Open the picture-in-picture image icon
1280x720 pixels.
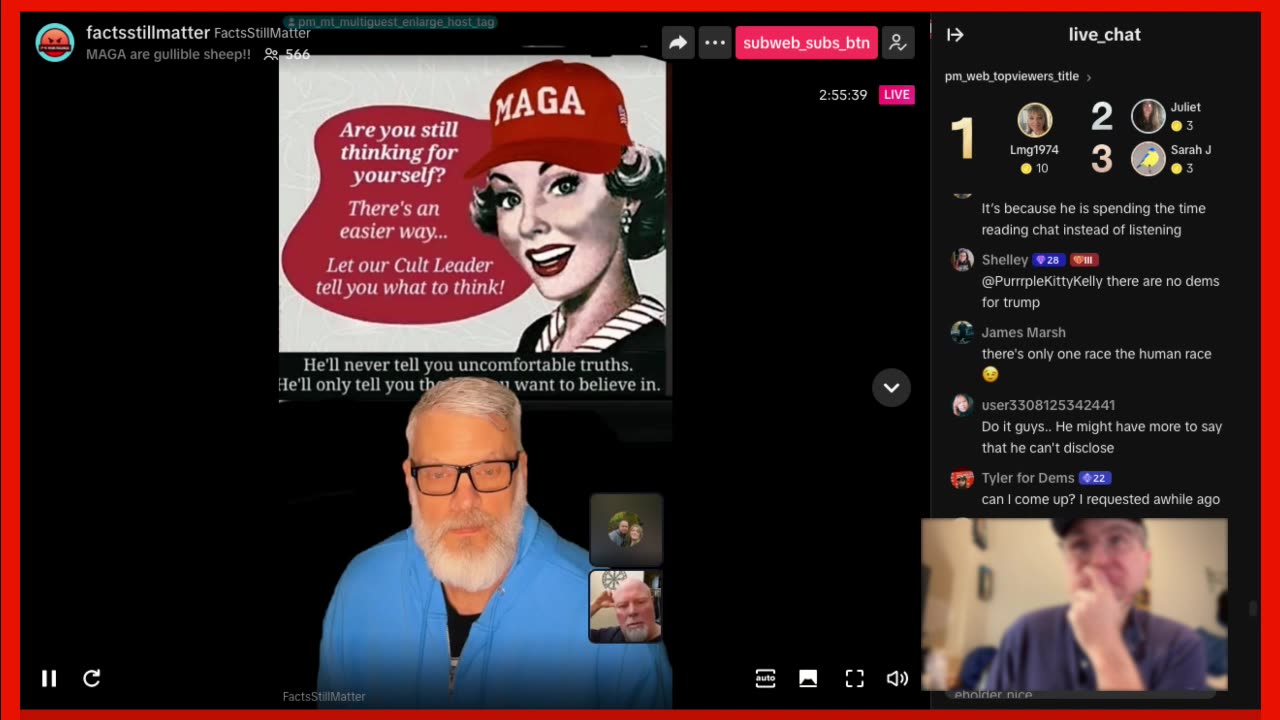tap(808, 679)
